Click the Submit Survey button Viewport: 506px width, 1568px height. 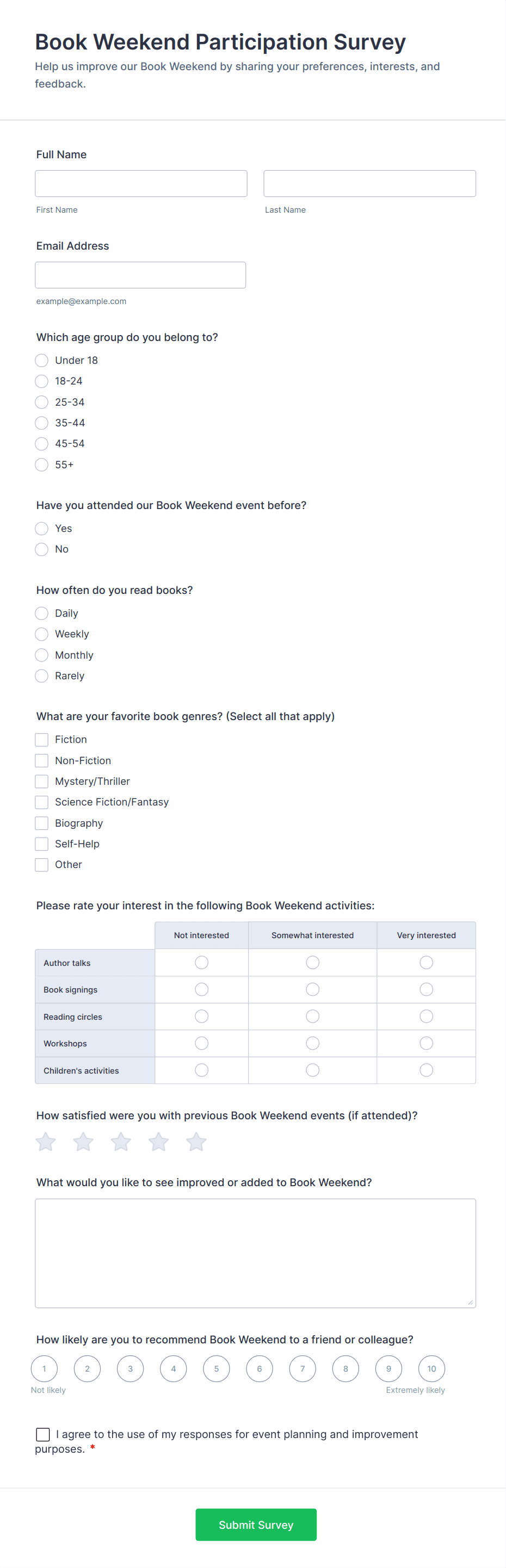256,1525
